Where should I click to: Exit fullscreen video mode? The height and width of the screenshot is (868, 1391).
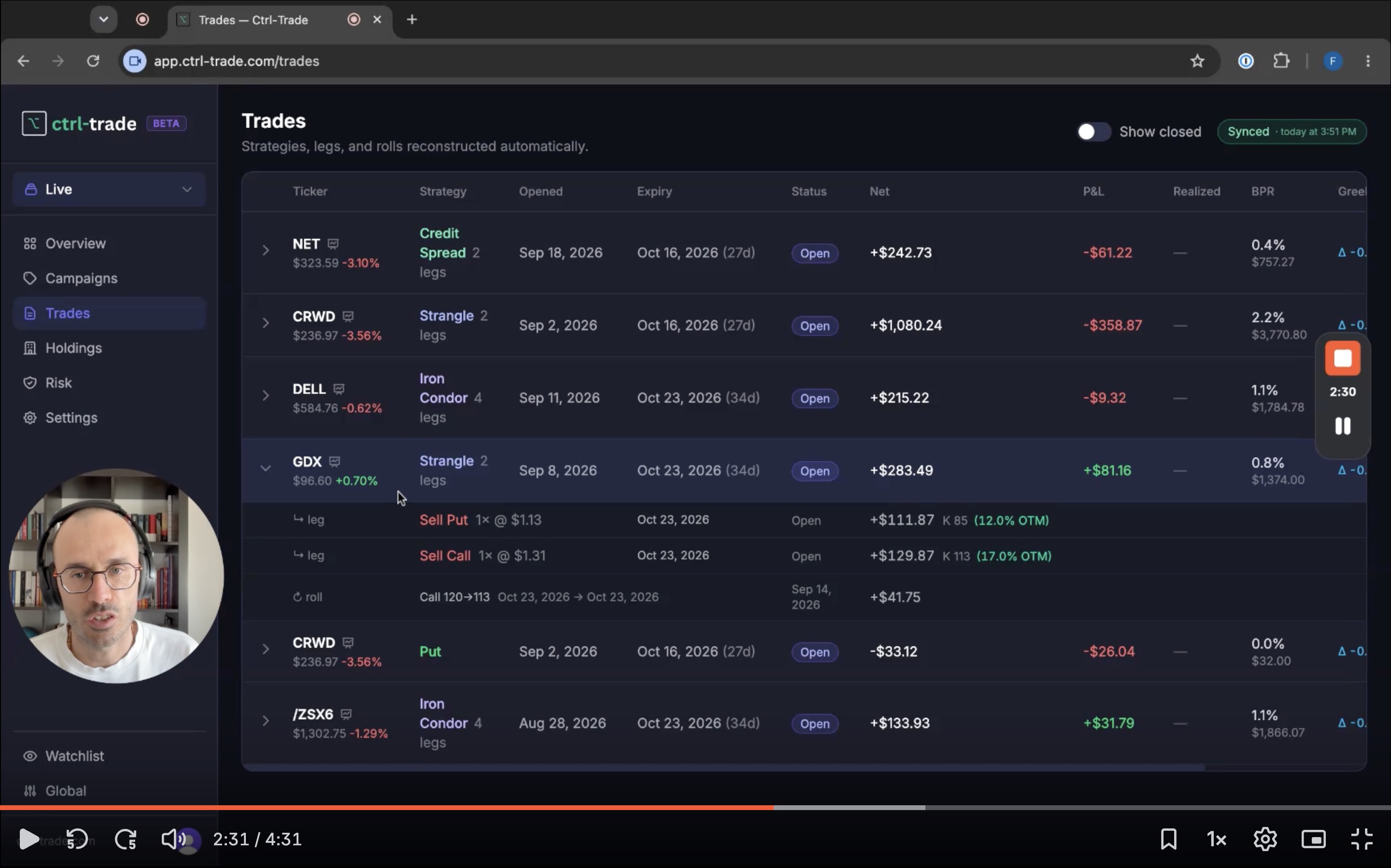pos(1362,840)
